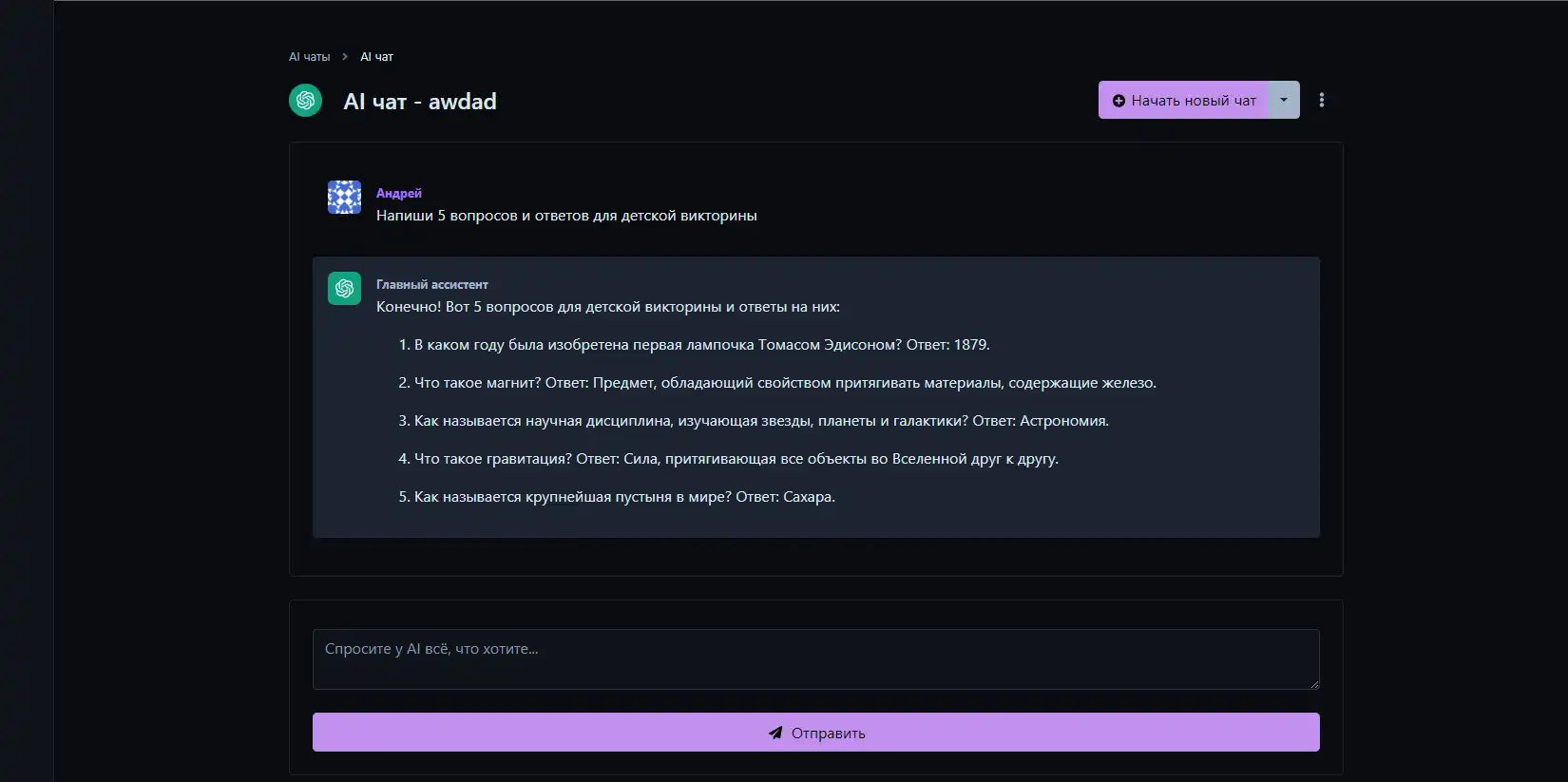This screenshot has height=782, width=1568.
Task: Click the user message about детской викторины
Action: pos(566,216)
